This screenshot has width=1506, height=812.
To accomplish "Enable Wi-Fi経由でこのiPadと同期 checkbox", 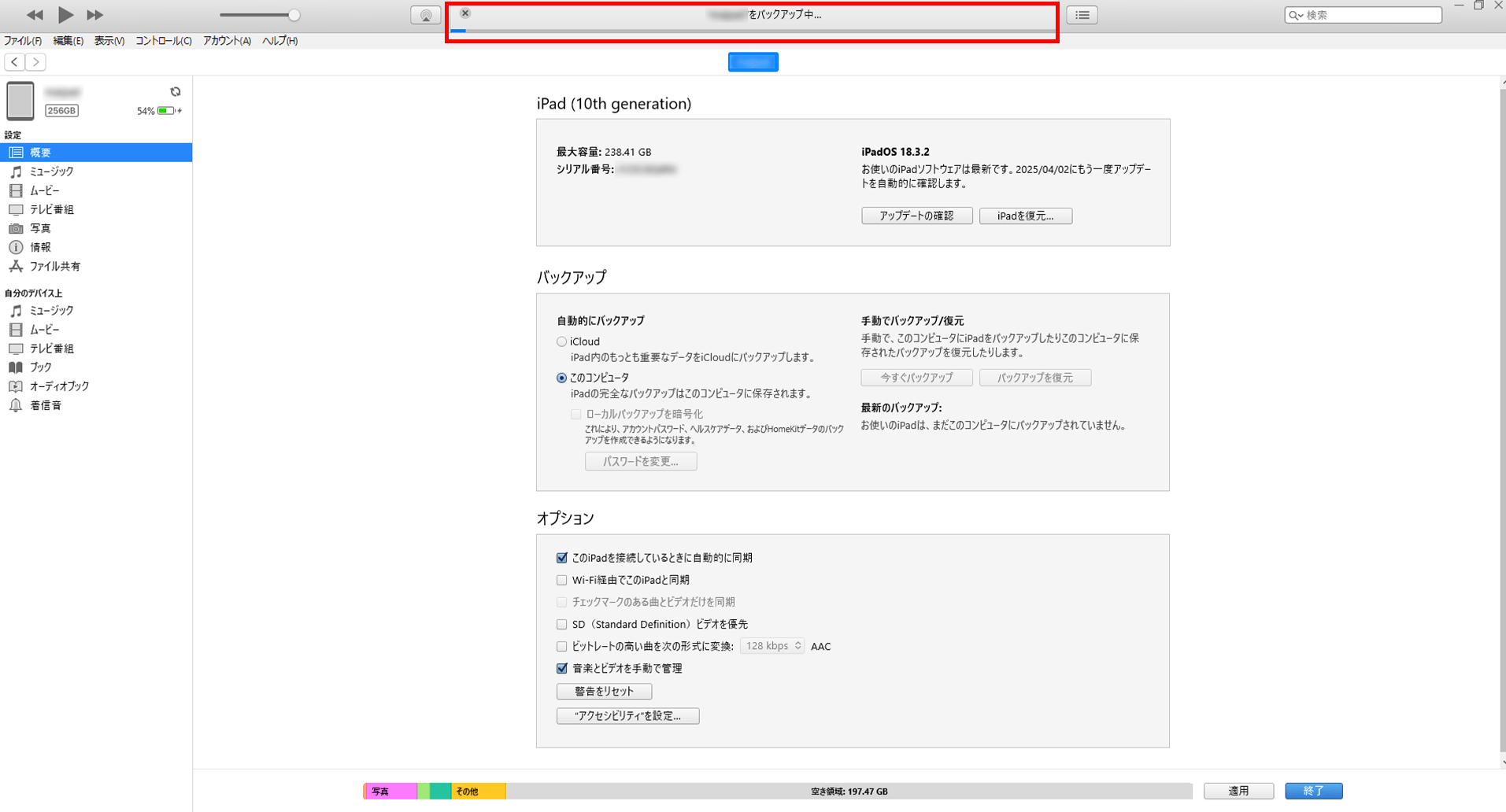I will (562, 580).
